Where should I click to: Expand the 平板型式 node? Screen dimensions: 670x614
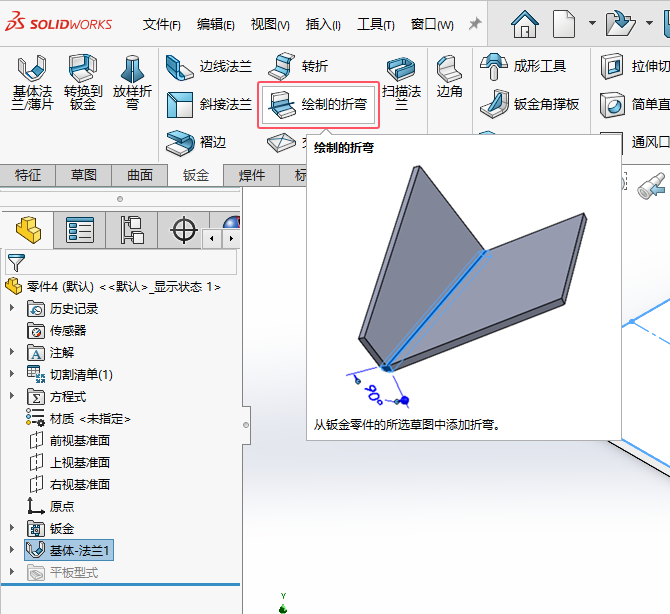click(x=12, y=571)
